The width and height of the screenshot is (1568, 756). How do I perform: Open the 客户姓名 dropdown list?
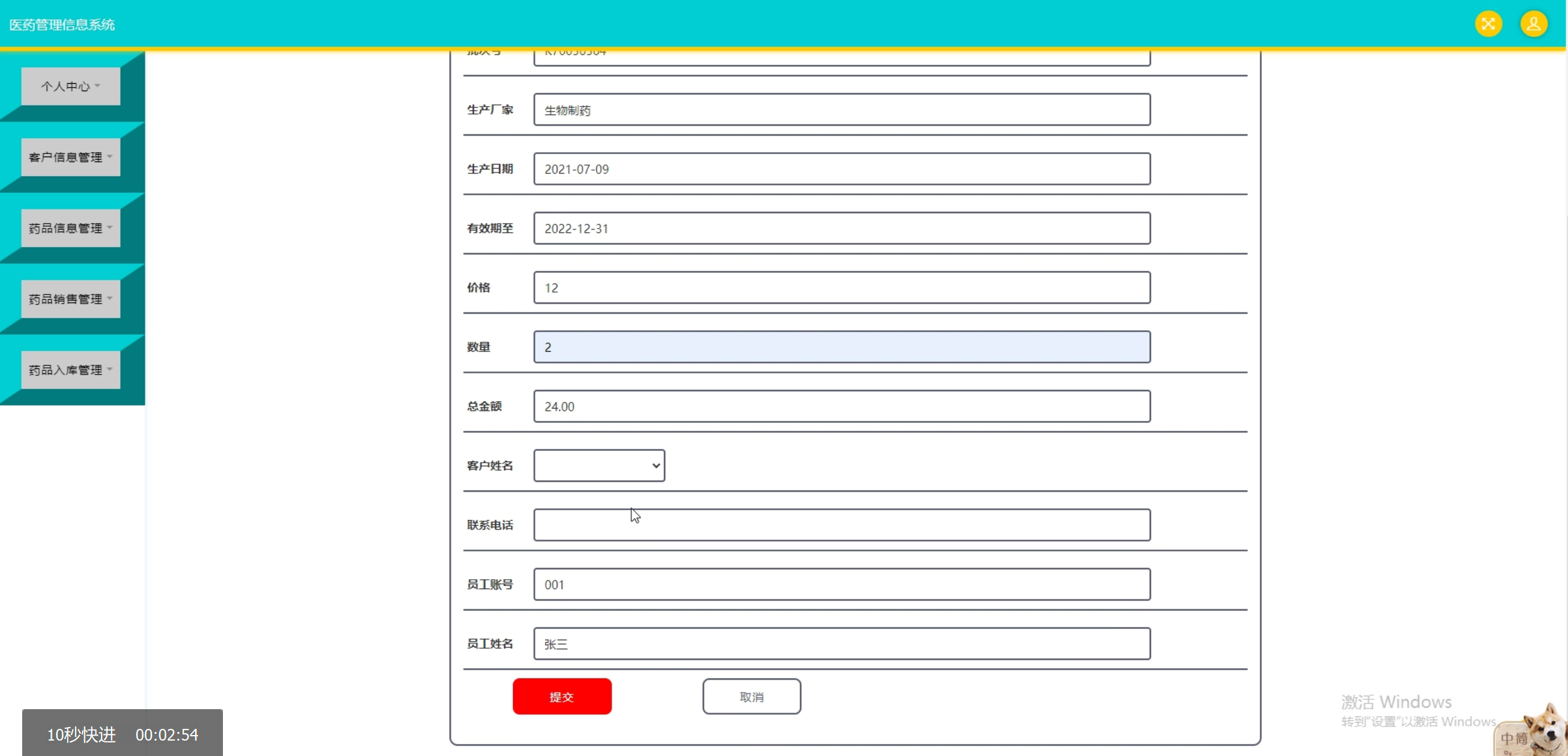(x=599, y=465)
